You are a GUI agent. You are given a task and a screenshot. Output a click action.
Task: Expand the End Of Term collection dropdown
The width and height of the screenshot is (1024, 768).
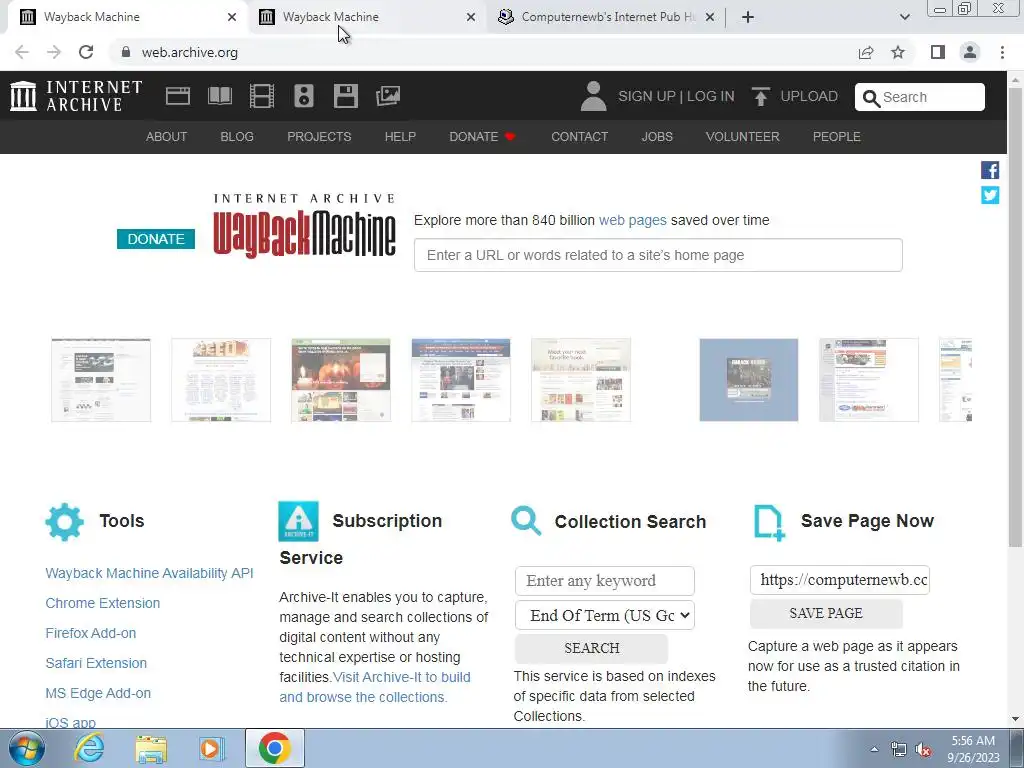tap(605, 615)
